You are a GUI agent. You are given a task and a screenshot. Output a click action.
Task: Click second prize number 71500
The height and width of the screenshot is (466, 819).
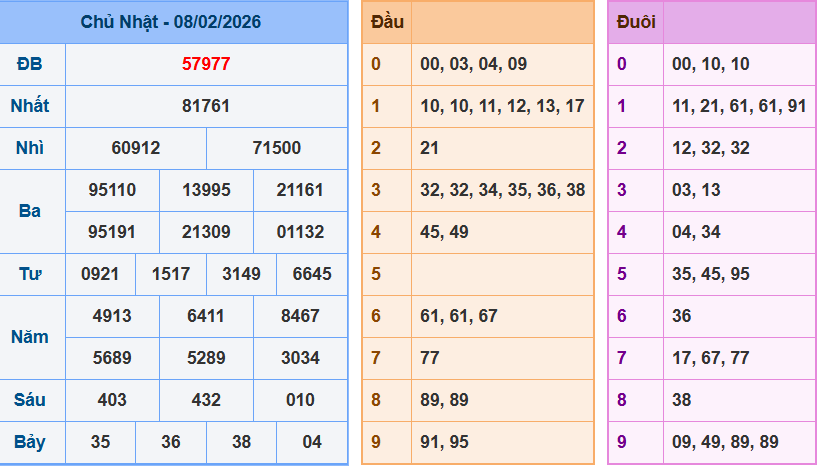(277, 148)
